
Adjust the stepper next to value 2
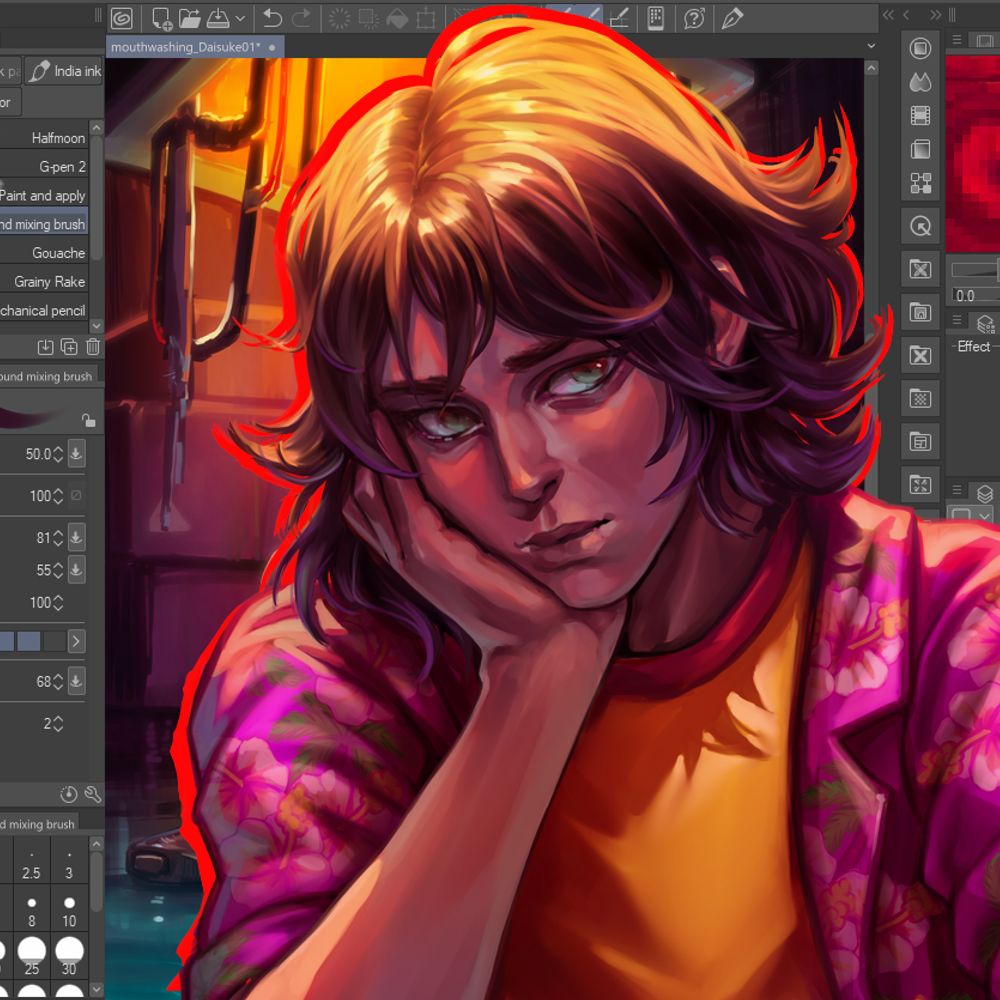(x=58, y=724)
